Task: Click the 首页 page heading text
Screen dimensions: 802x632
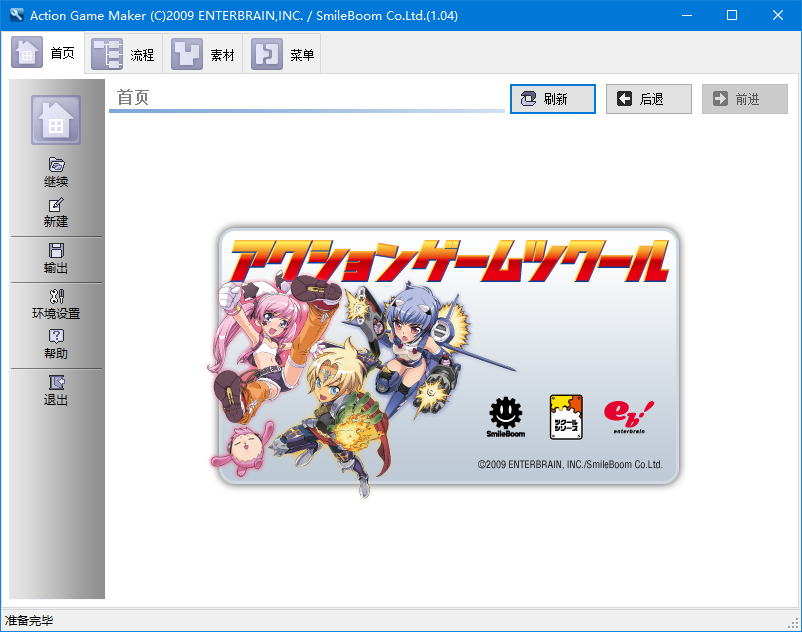Action: pyautogui.click(x=133, y=97)
